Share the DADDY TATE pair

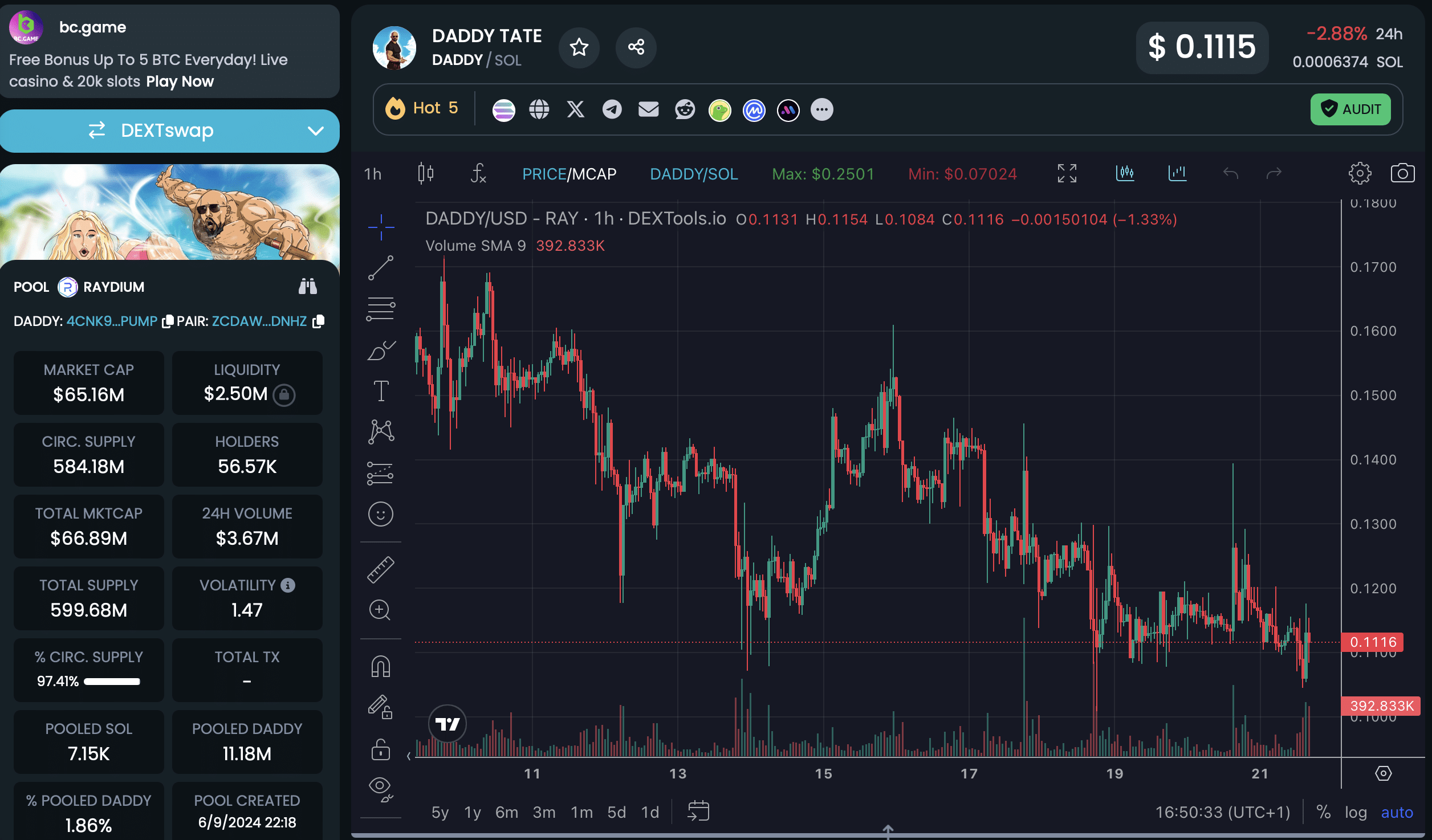(x=636, y=47)
